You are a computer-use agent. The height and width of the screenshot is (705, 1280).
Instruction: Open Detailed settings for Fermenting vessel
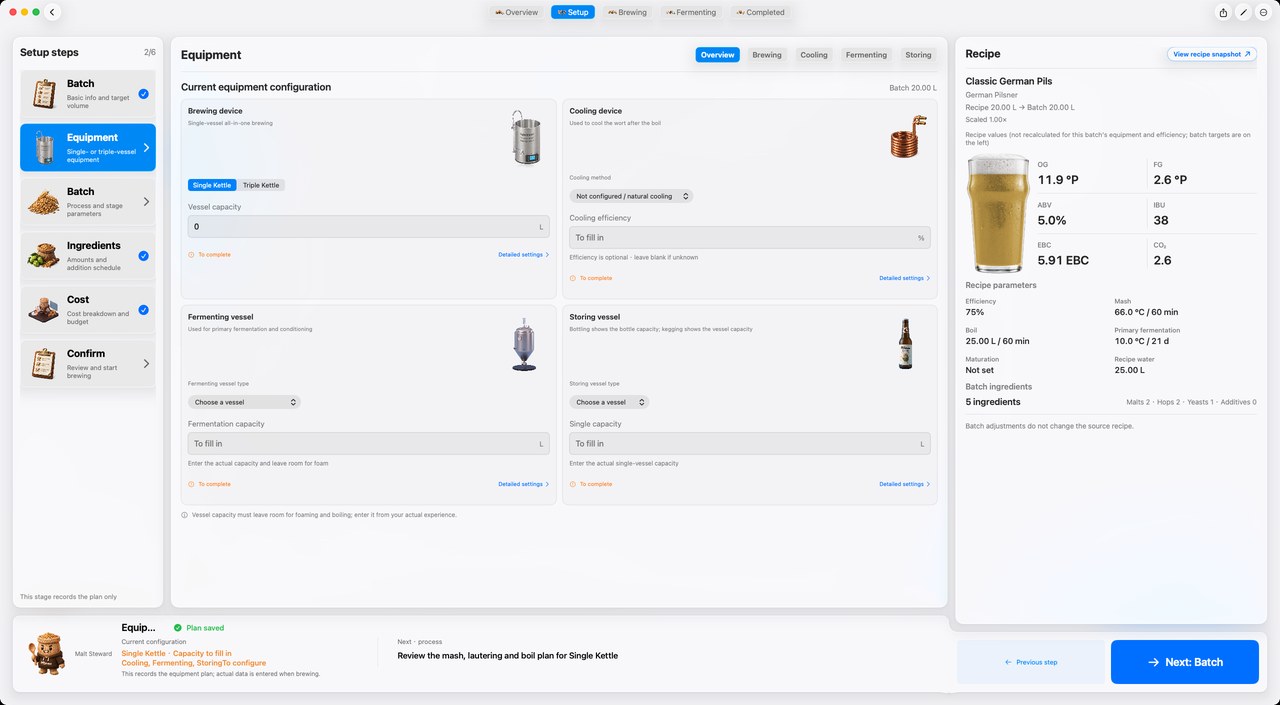point(524,484)
